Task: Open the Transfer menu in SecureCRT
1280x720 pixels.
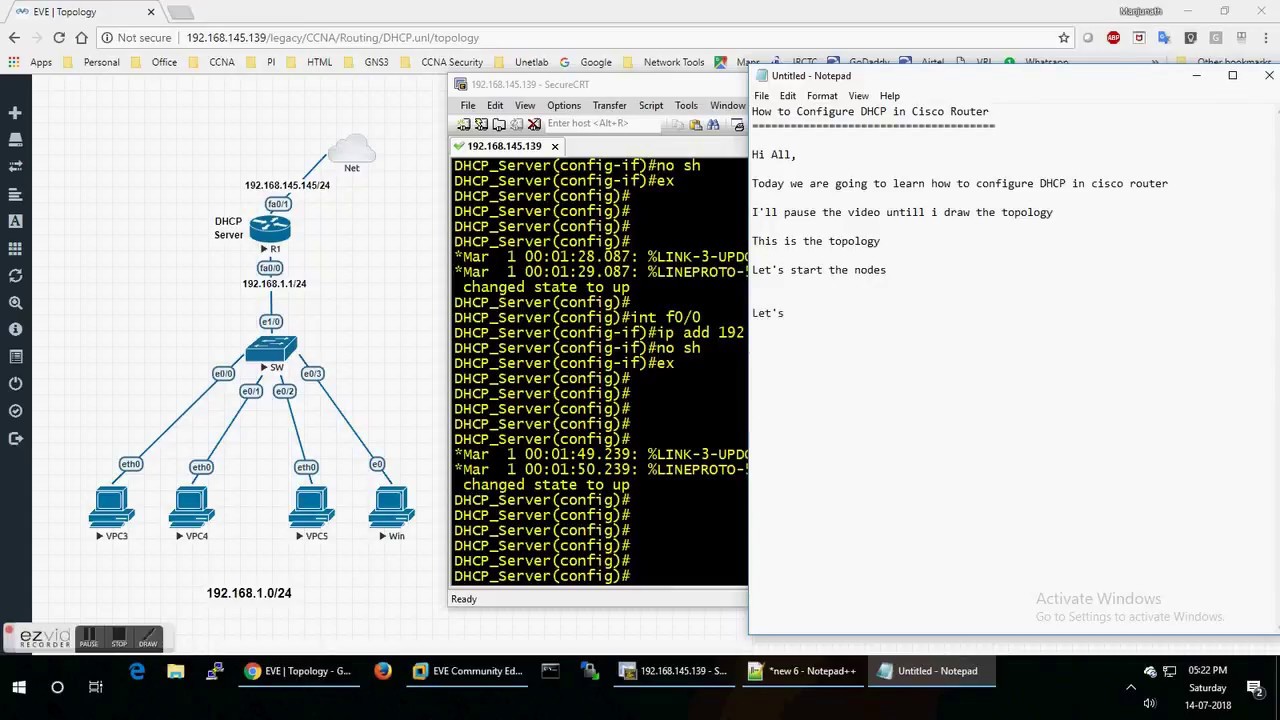Action: click(x=609, y=106)
